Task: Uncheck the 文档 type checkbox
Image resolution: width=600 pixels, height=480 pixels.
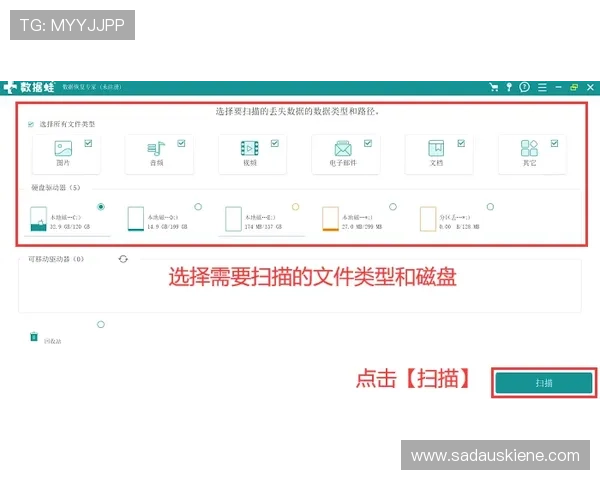Action: pos(461,143)
